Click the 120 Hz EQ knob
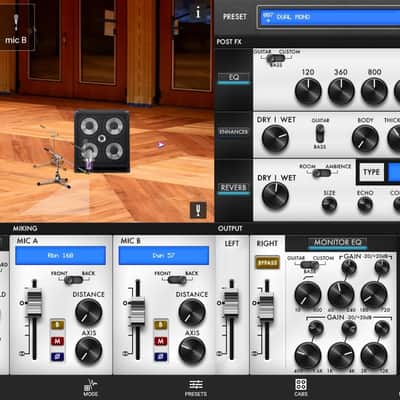The width and height of the screenshot is (400, 400). pyautogui.click(x=308, y=91)
